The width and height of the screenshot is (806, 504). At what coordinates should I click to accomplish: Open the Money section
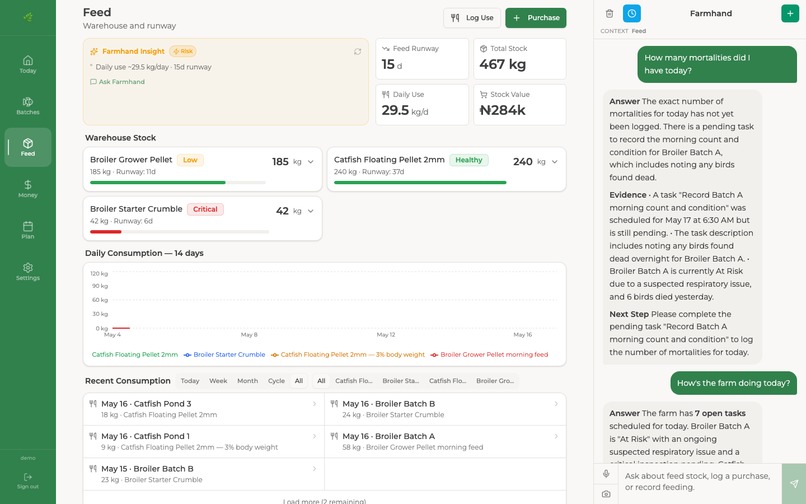coord(28,188)
